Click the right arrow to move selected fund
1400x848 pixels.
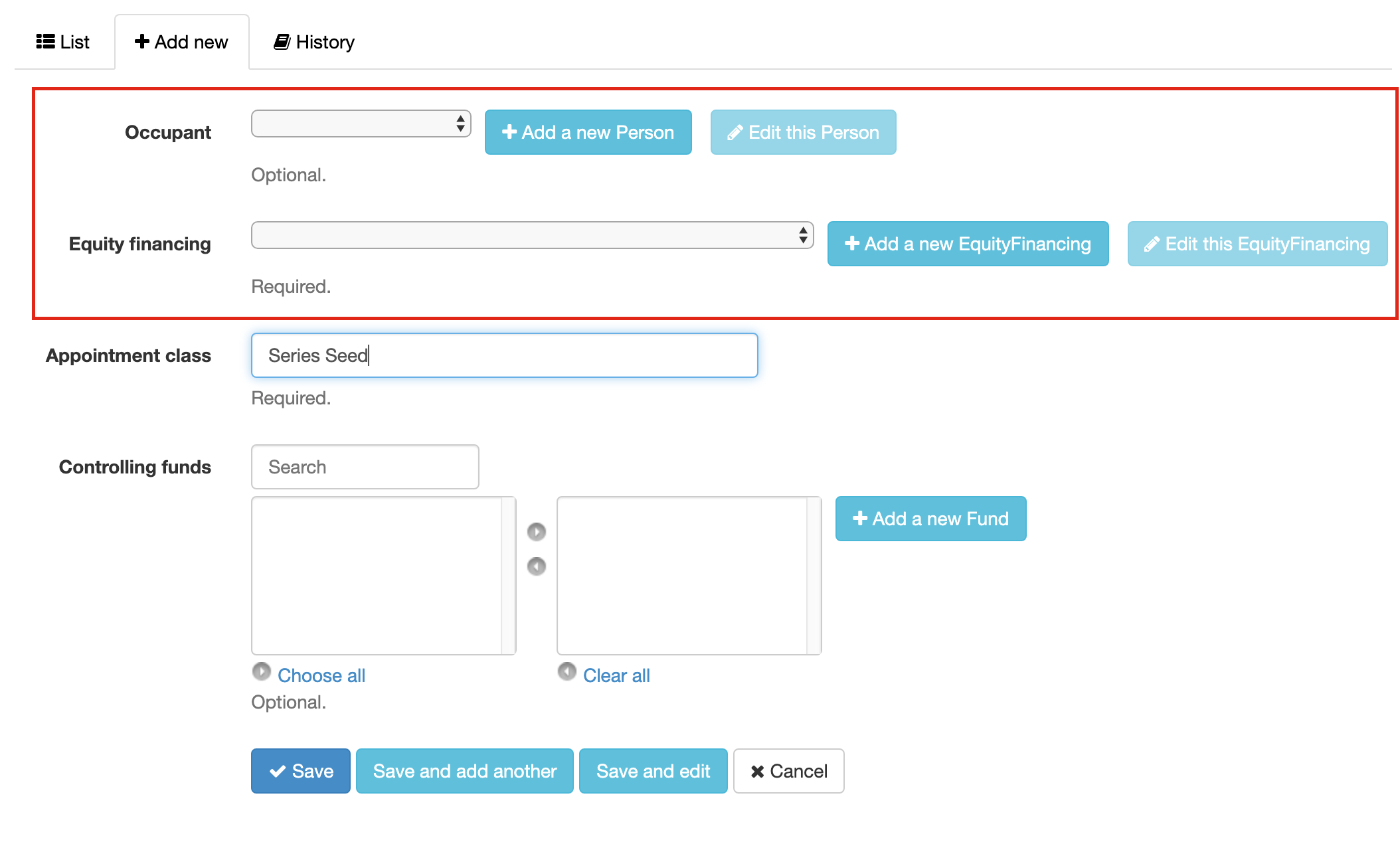click(x=536, y=532)
